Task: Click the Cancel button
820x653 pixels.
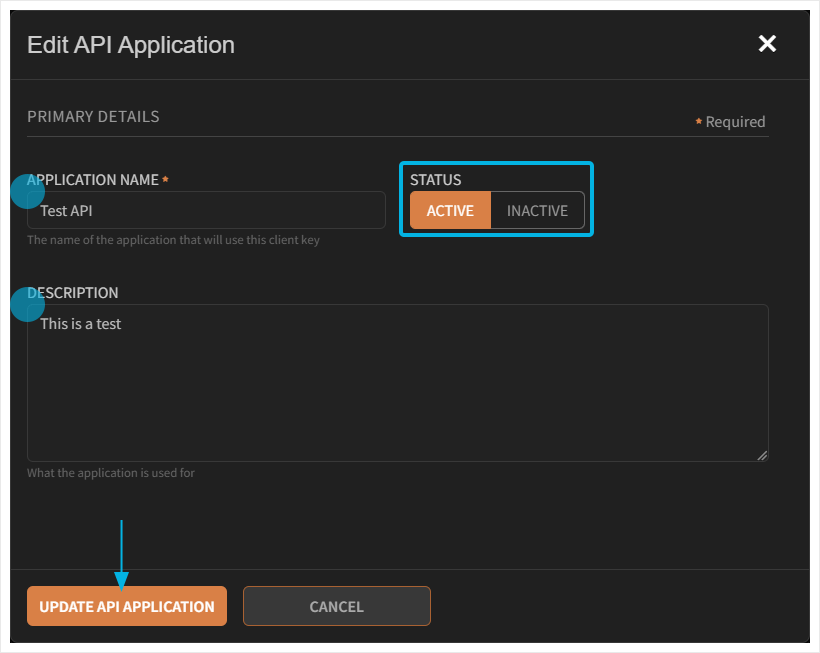Action: click(337, 606)
